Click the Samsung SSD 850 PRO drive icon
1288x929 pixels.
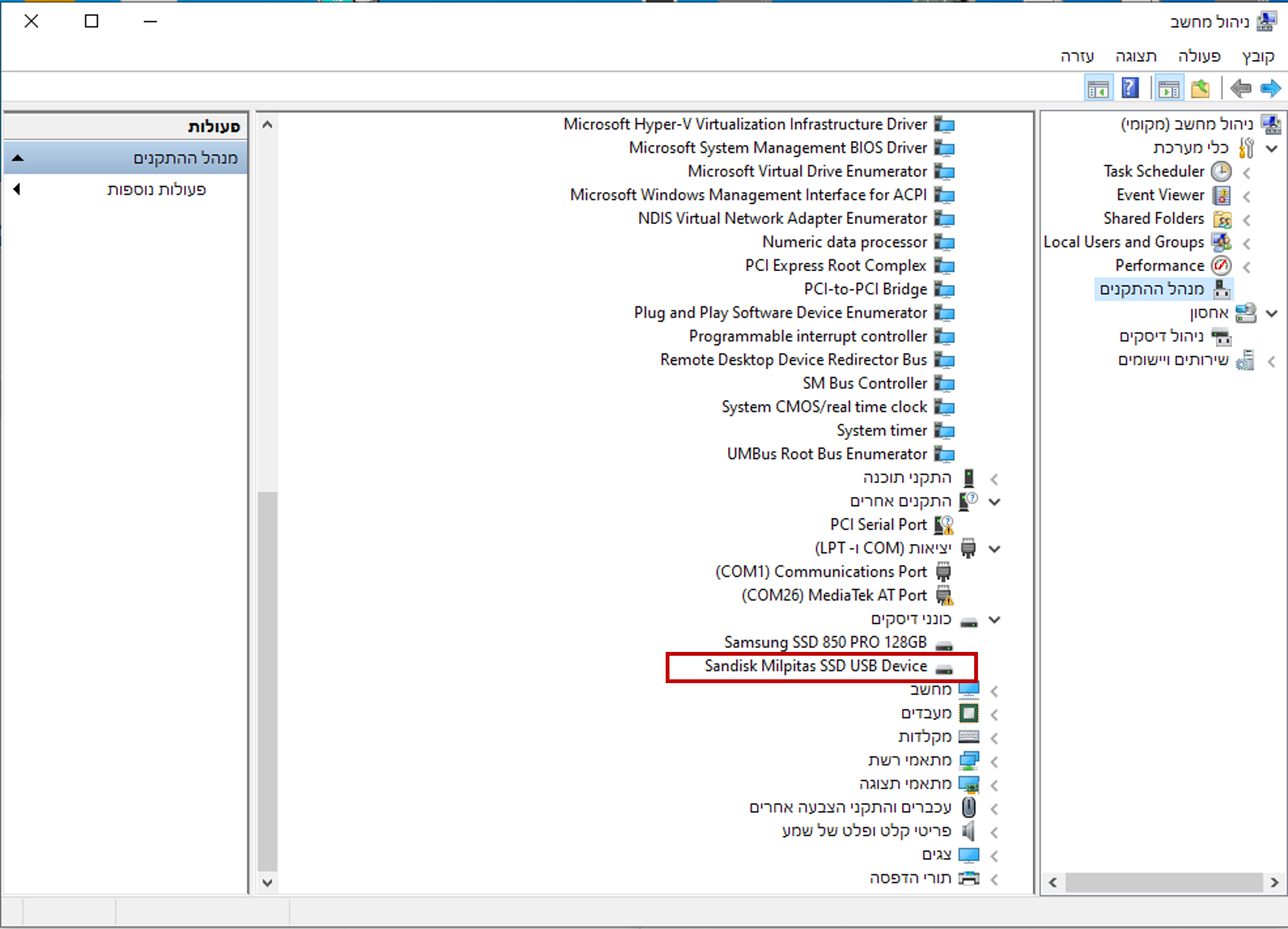(944, 645)
